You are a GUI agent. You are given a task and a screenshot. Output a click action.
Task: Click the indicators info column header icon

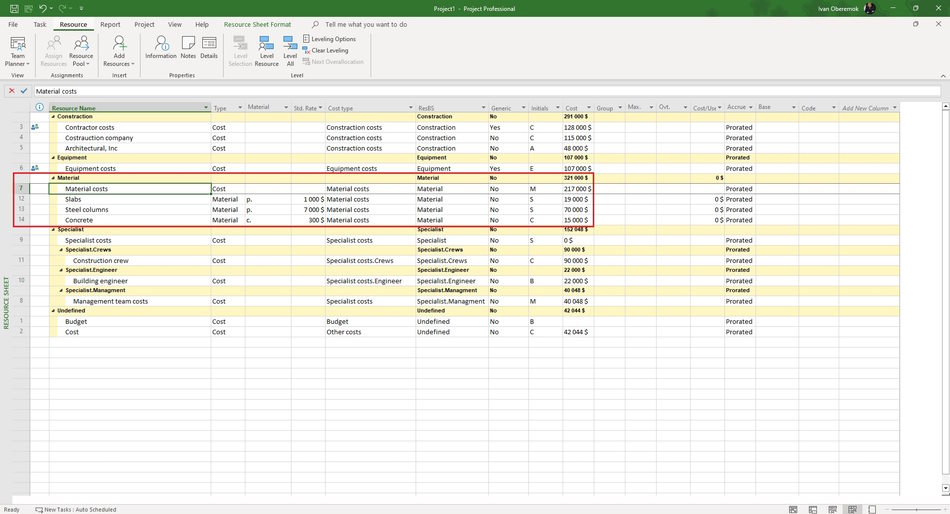(39, 107)
